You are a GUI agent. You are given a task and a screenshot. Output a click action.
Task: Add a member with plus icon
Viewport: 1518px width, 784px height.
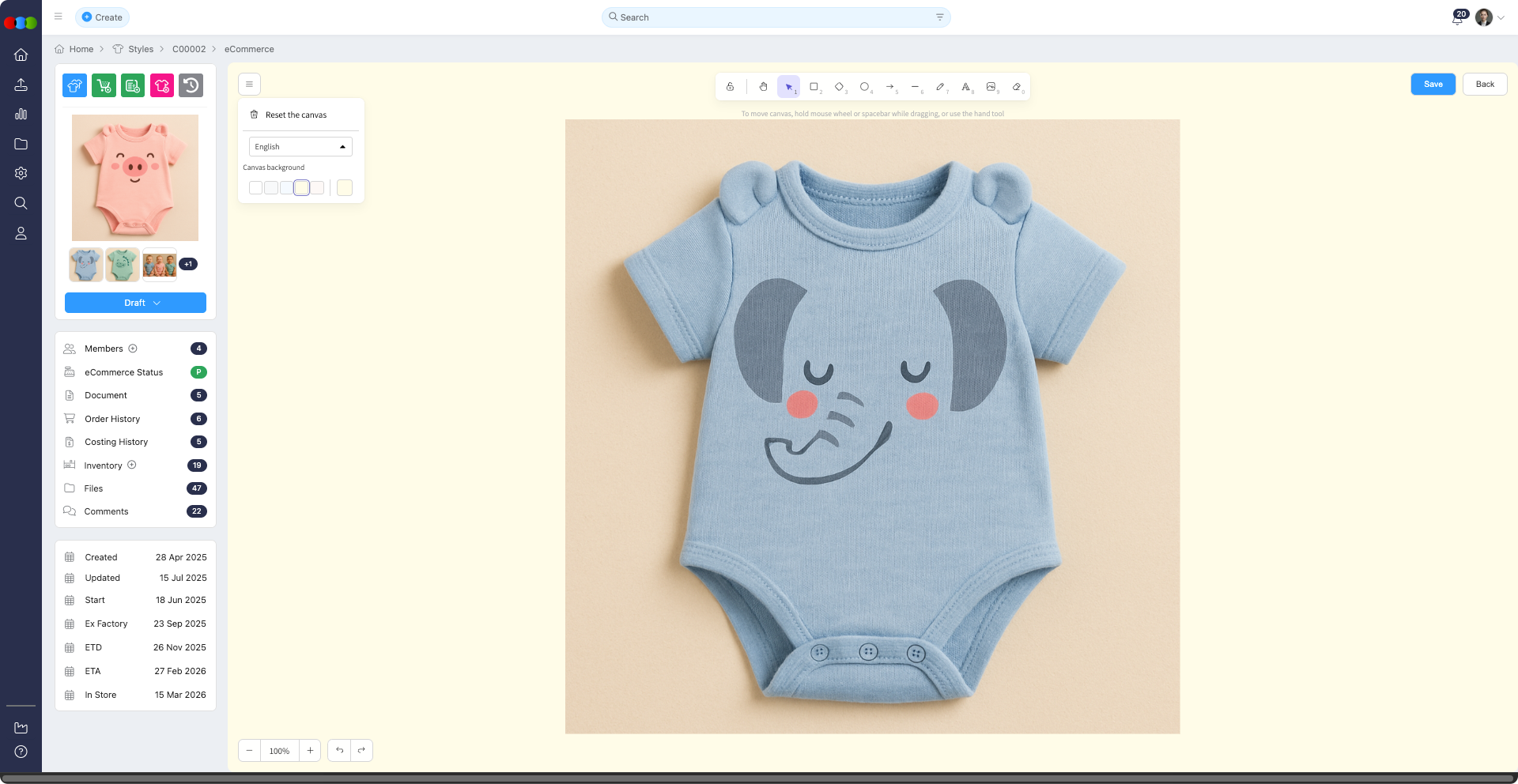[133, 349]
